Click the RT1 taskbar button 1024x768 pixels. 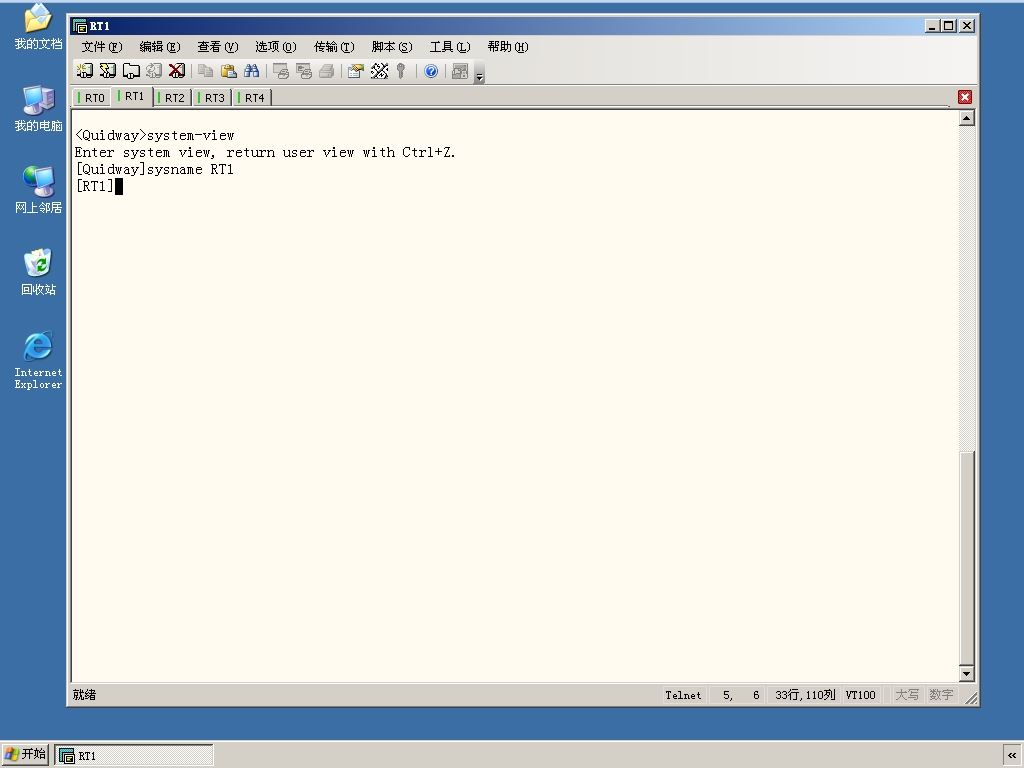(x=134, y=755)
